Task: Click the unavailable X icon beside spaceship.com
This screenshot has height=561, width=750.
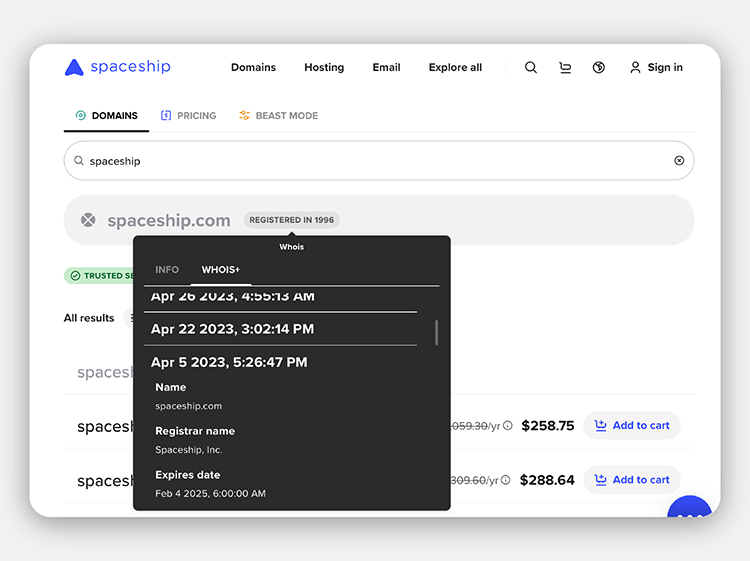Action: pos(88,220)
